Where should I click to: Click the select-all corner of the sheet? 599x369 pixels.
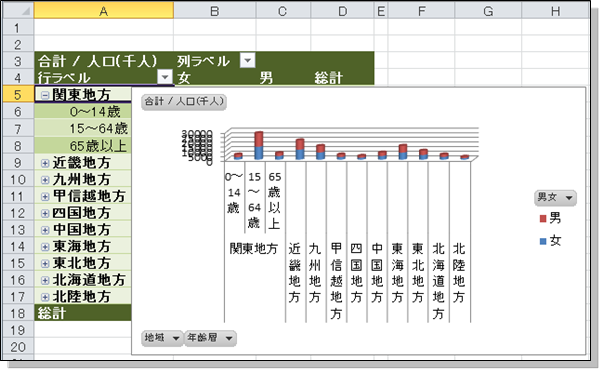coord(18,11)
